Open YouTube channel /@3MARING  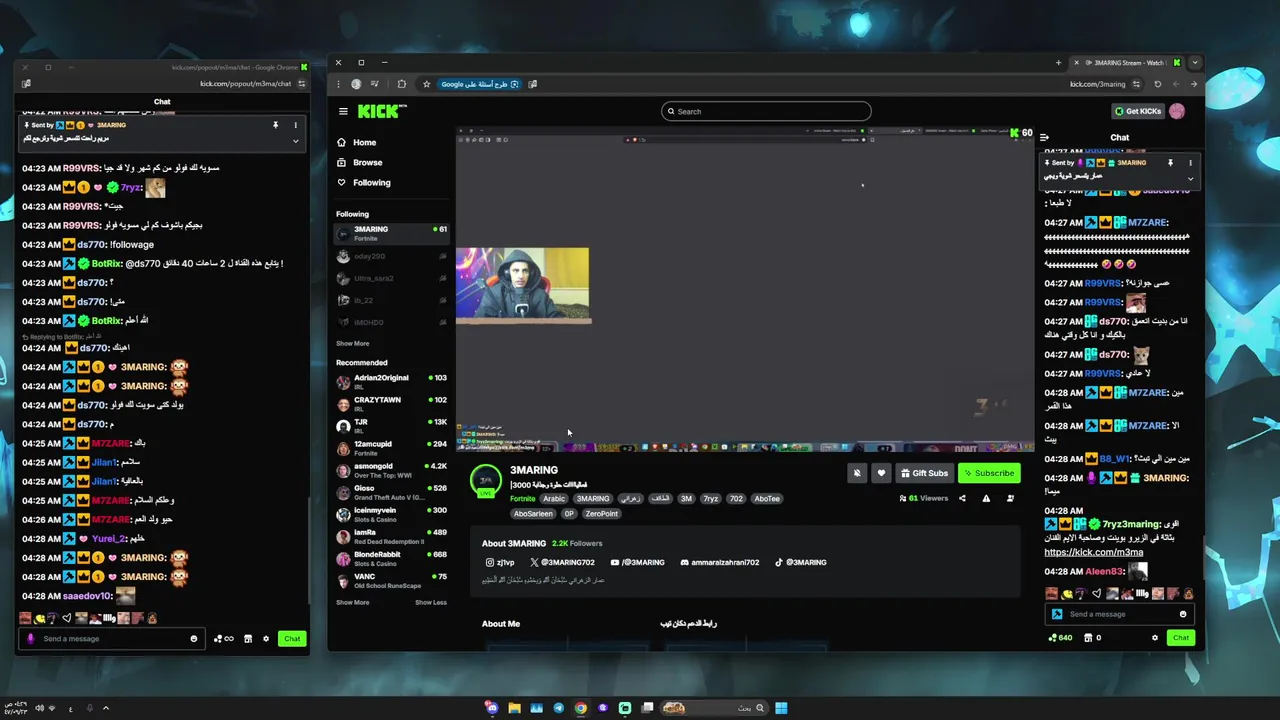637,562
